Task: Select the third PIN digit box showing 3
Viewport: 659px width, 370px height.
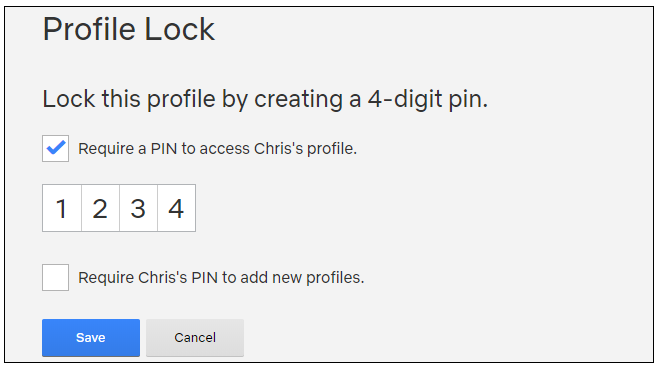Action: pyautogui.click(x=138, y=208)
